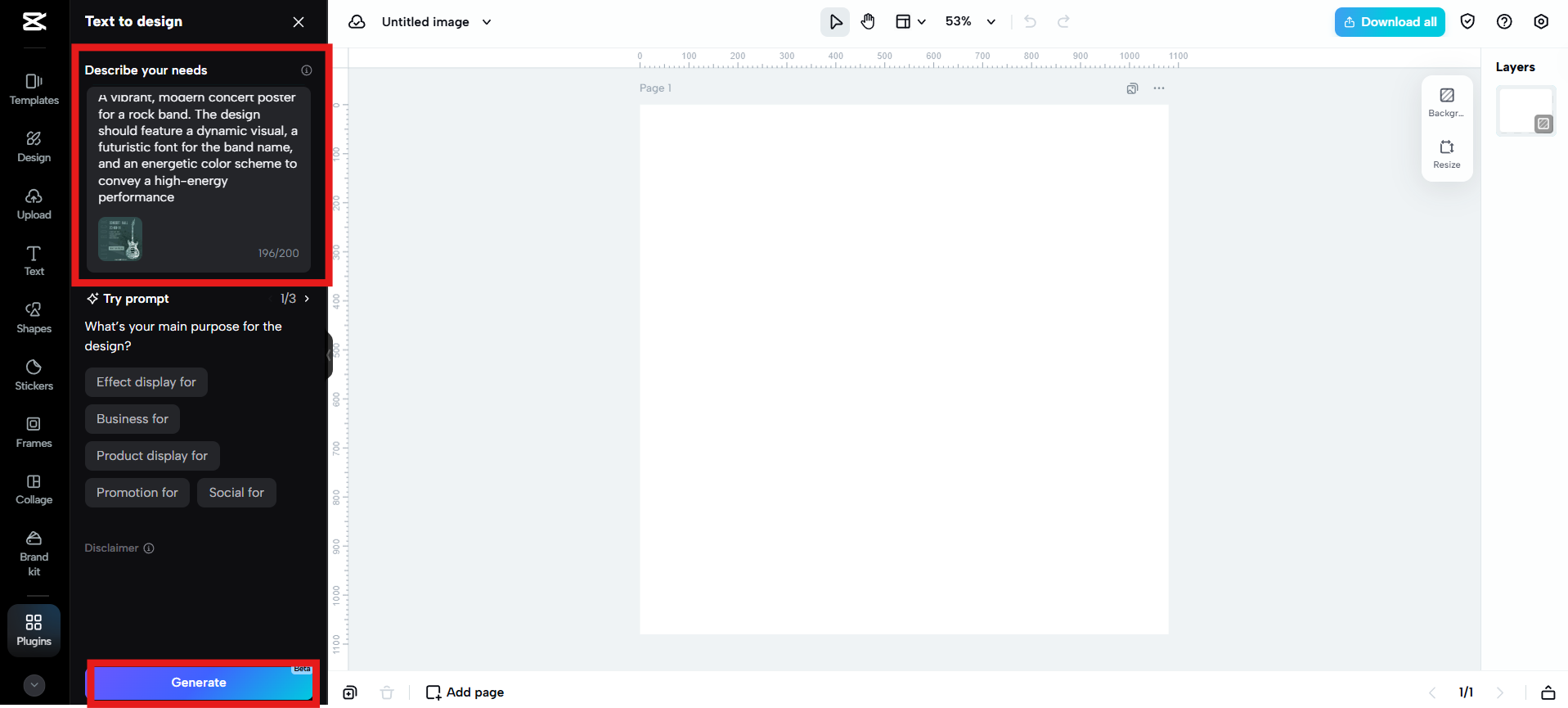Screen dimensions: 1568x708
Task: Open the Collage panel
Action: click(34, 489)
